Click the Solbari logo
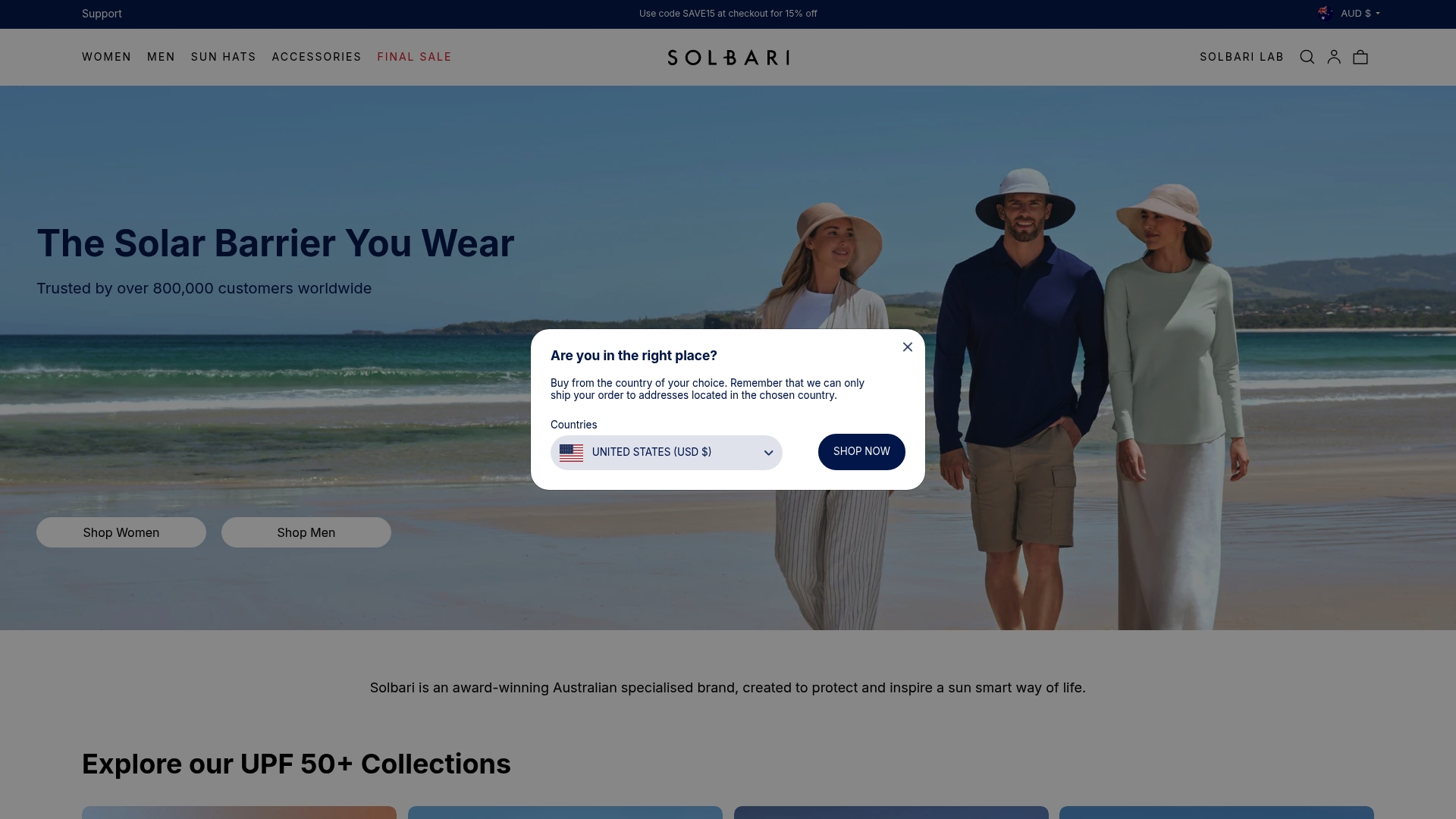 [728, 58]
